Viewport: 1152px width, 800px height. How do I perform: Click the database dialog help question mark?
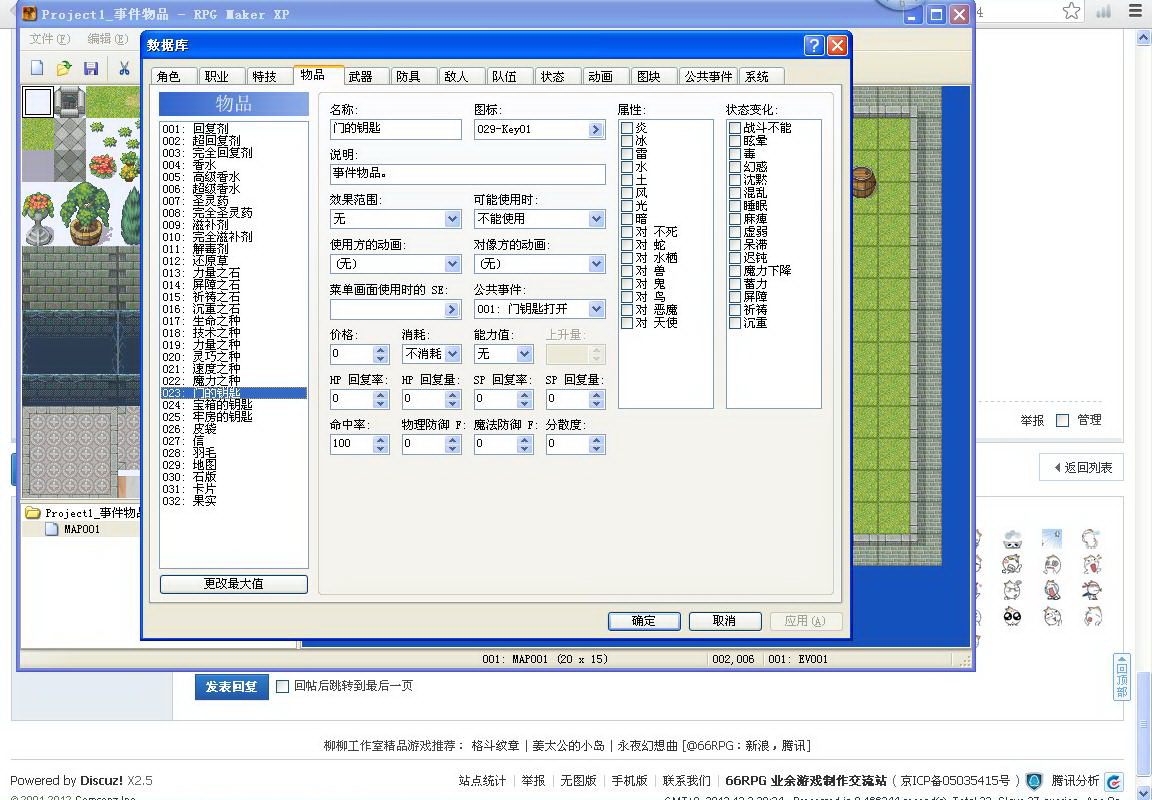[x=814, y=46]
